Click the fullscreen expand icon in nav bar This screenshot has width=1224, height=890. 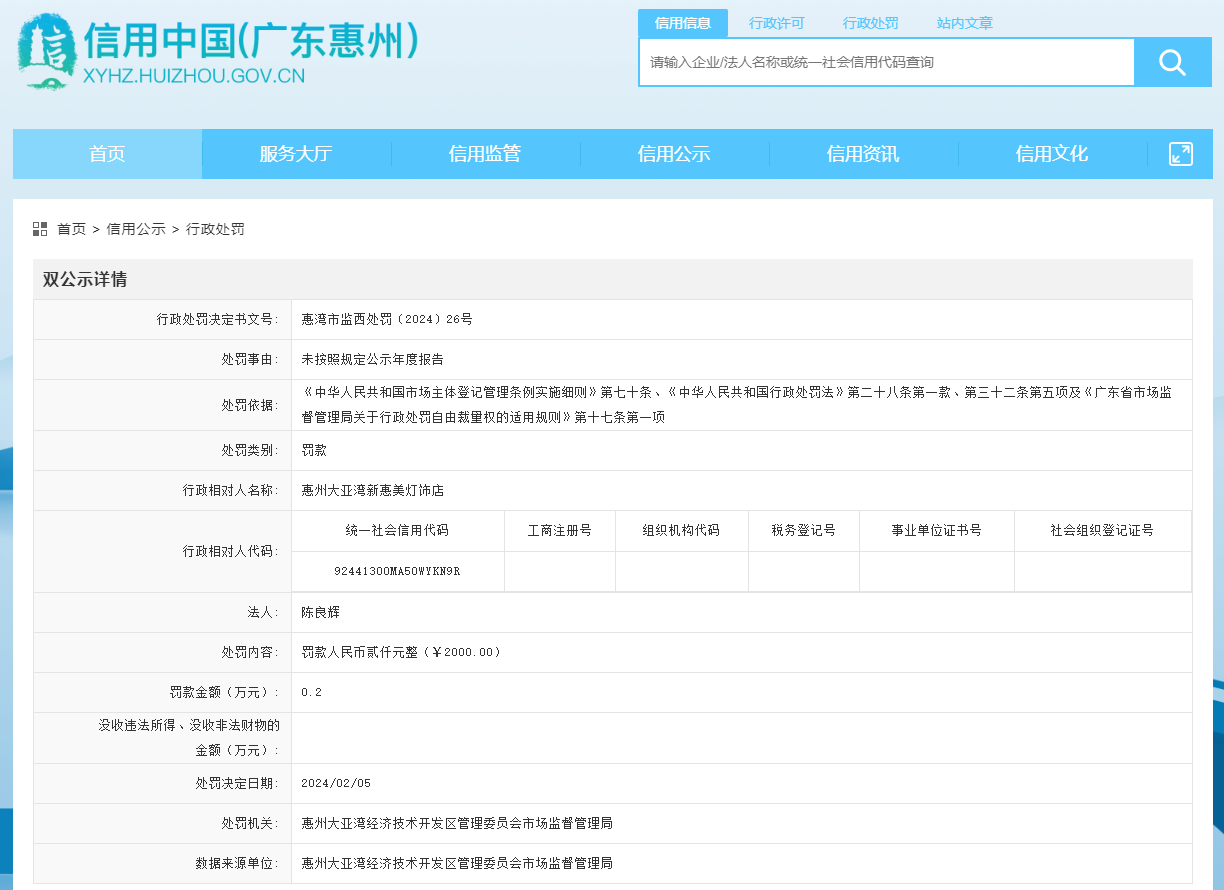[x=1181, y=154]
